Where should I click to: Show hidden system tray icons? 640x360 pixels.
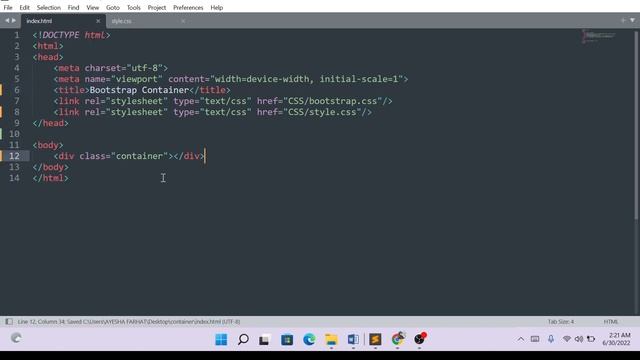point(521,339)
